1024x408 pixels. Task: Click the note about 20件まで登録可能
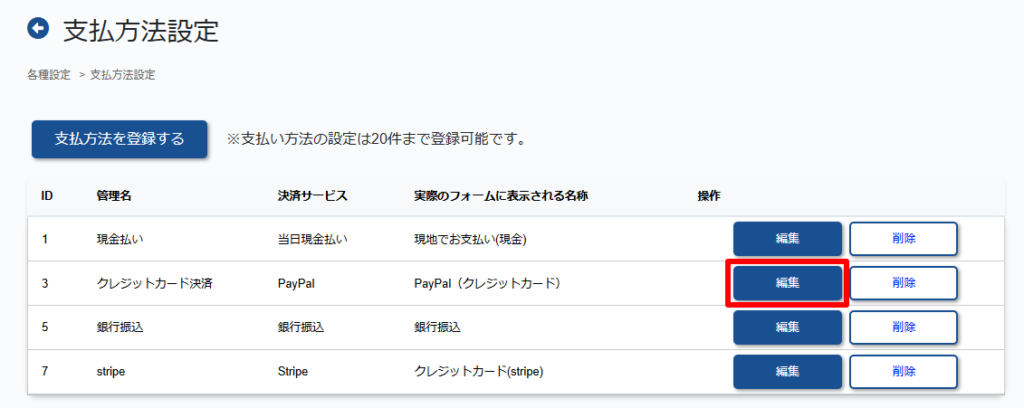376,140
